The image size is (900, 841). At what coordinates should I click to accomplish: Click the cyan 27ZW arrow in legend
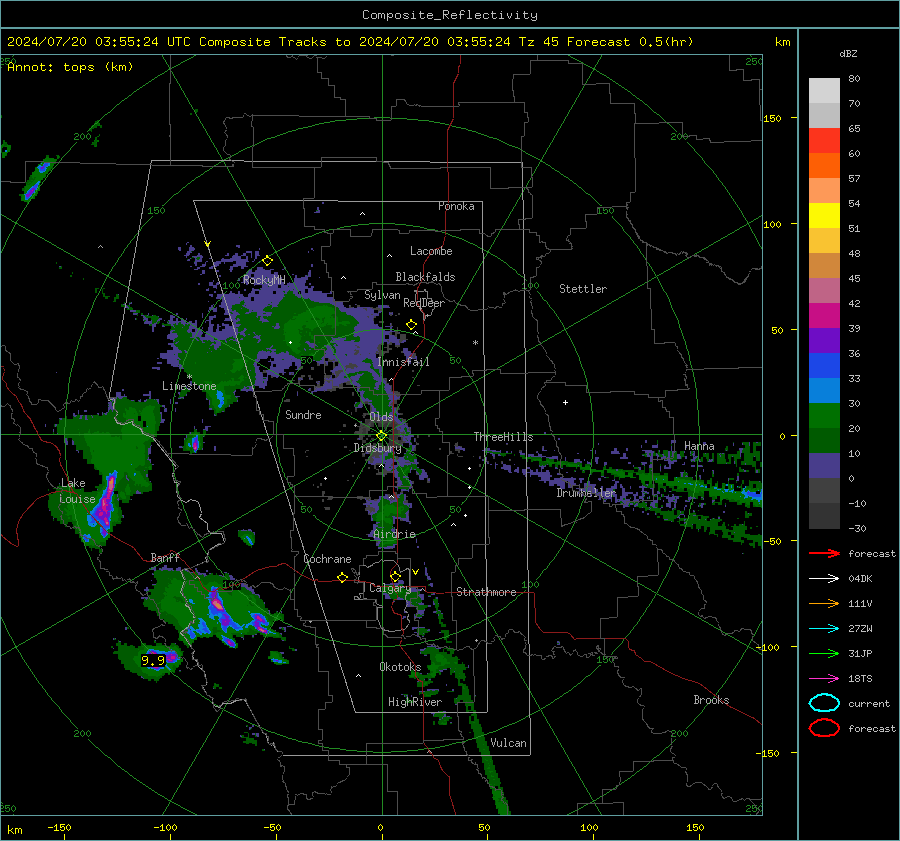824,629
